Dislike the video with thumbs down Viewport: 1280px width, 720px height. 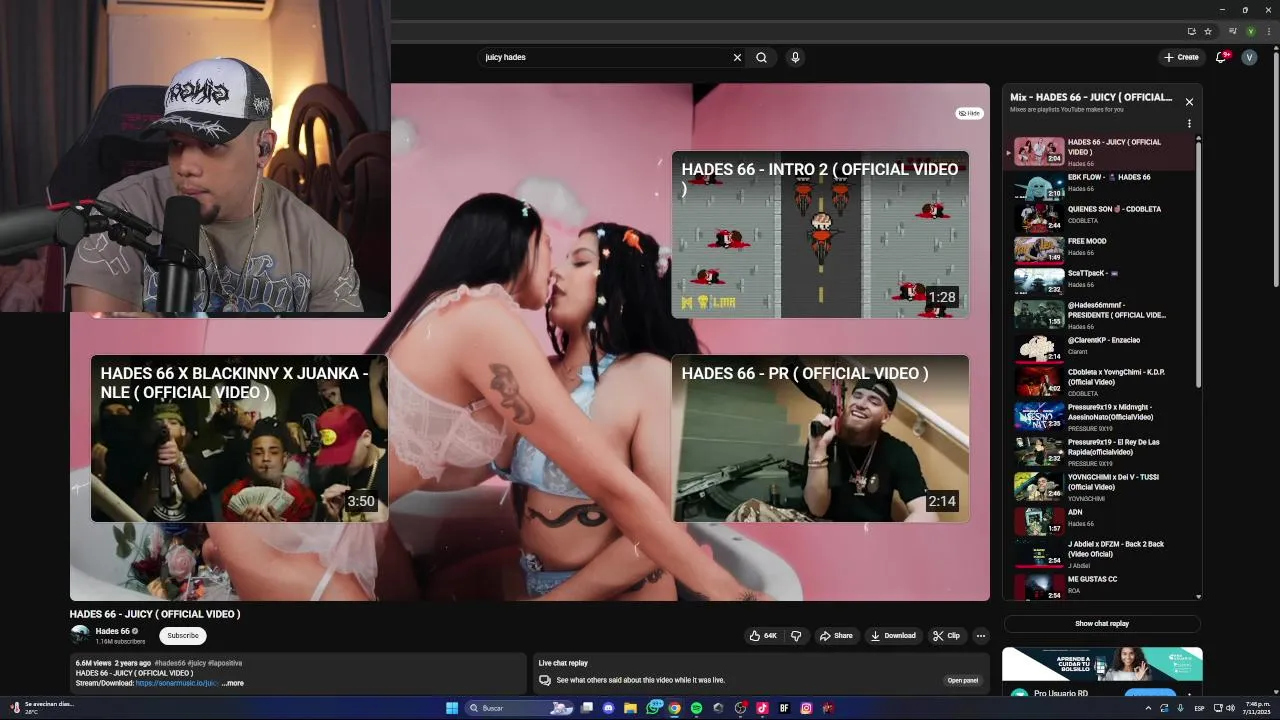(x=796, y=635)
